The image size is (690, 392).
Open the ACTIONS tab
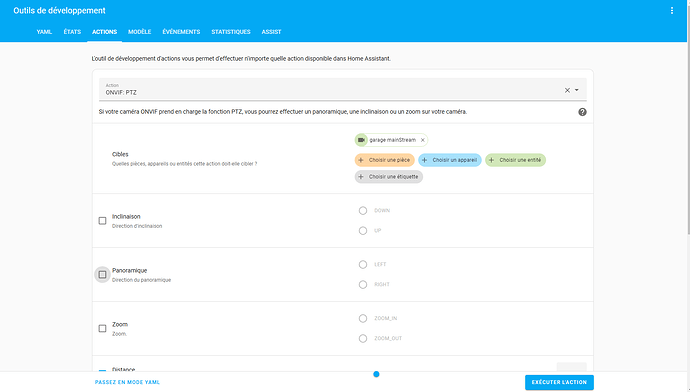(x=104, y=32)
